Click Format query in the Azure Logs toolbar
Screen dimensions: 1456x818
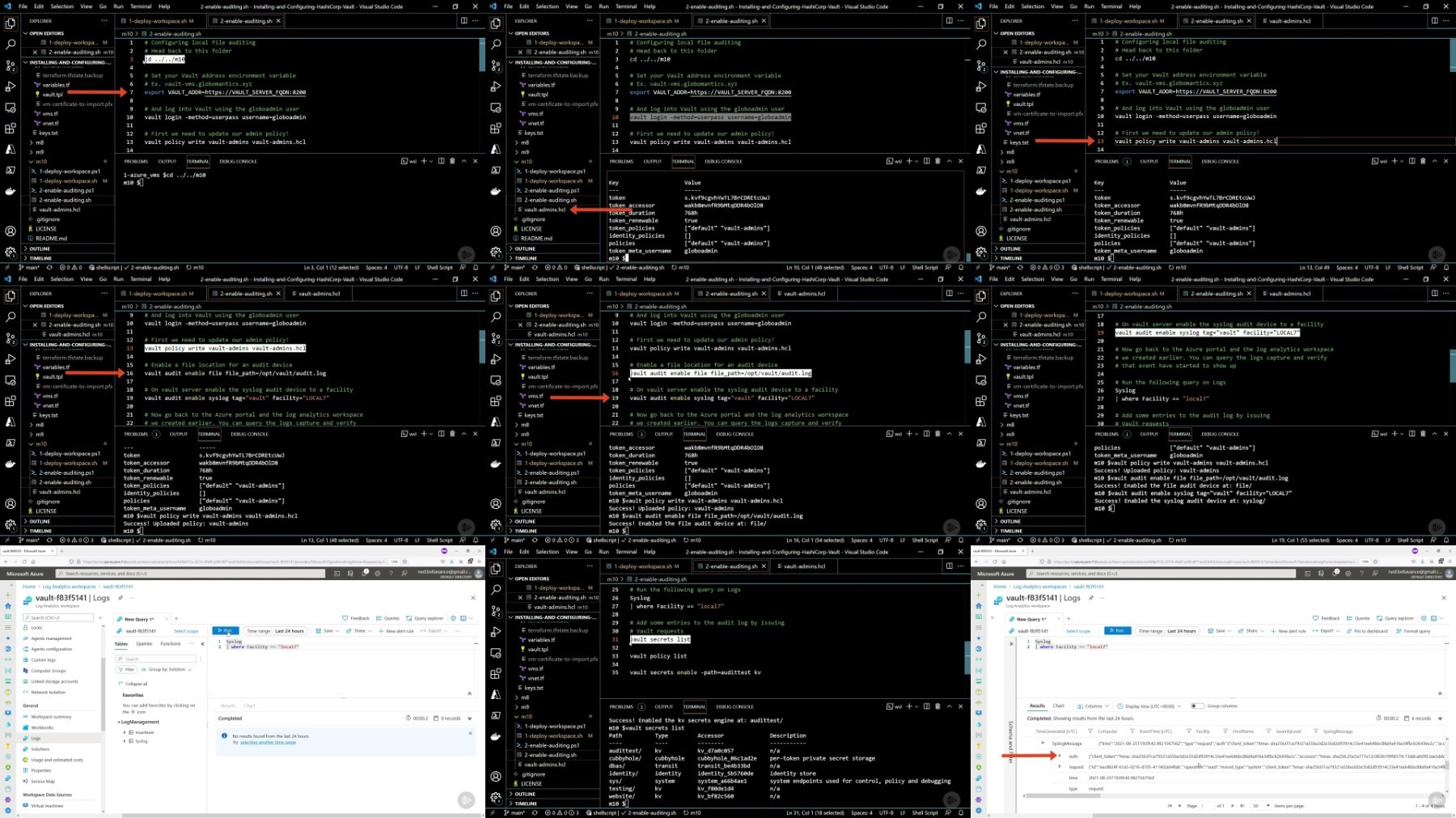coord(1413,631)
